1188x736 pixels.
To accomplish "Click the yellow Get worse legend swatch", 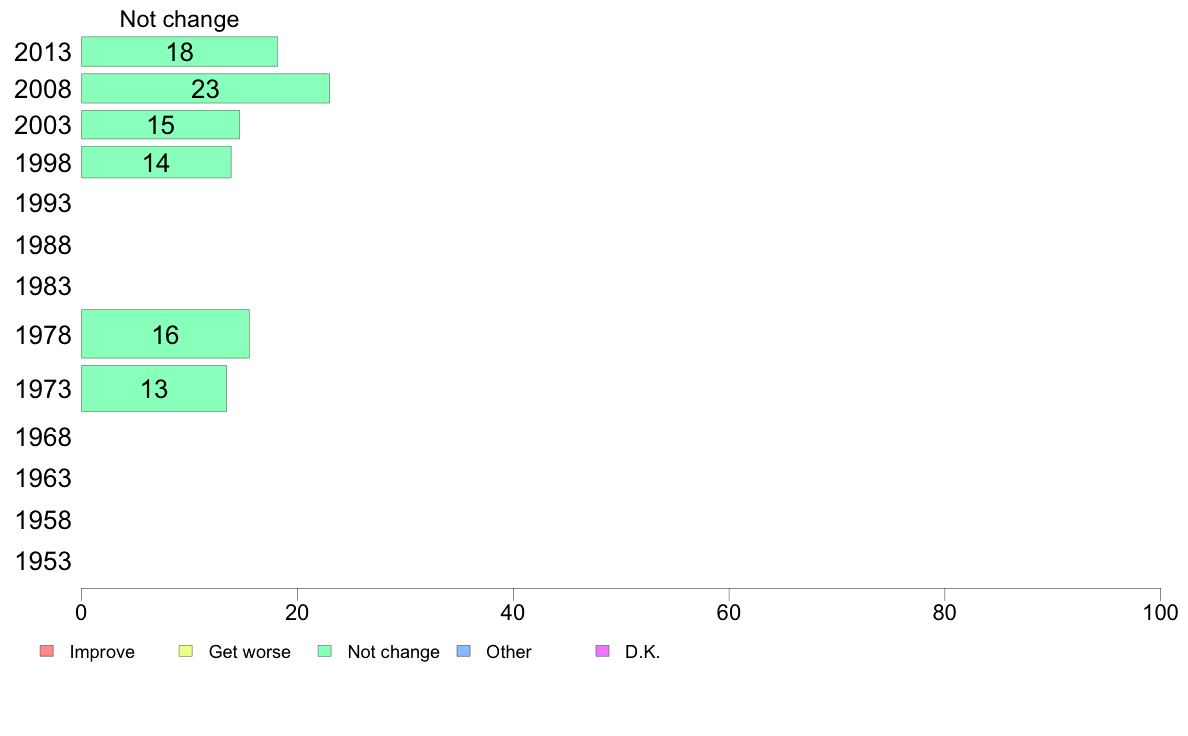I will coord(186,651).
